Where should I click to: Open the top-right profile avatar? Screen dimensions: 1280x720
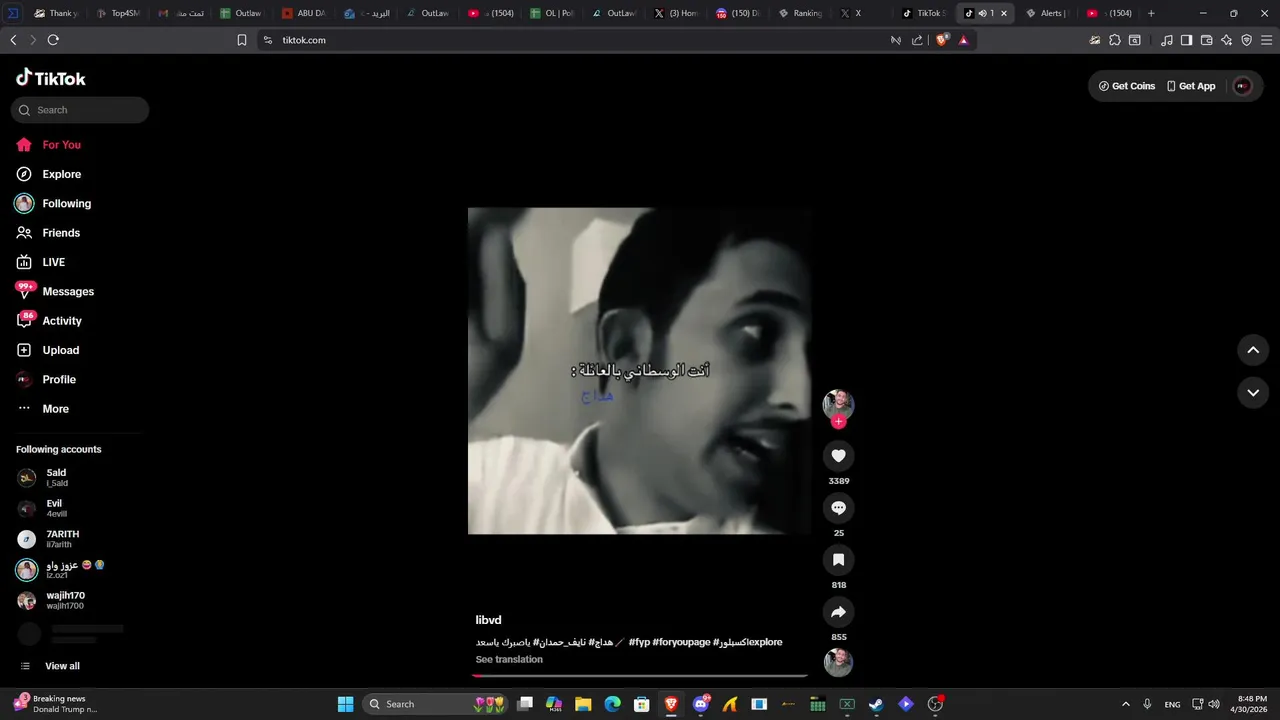coord(1243,86)
